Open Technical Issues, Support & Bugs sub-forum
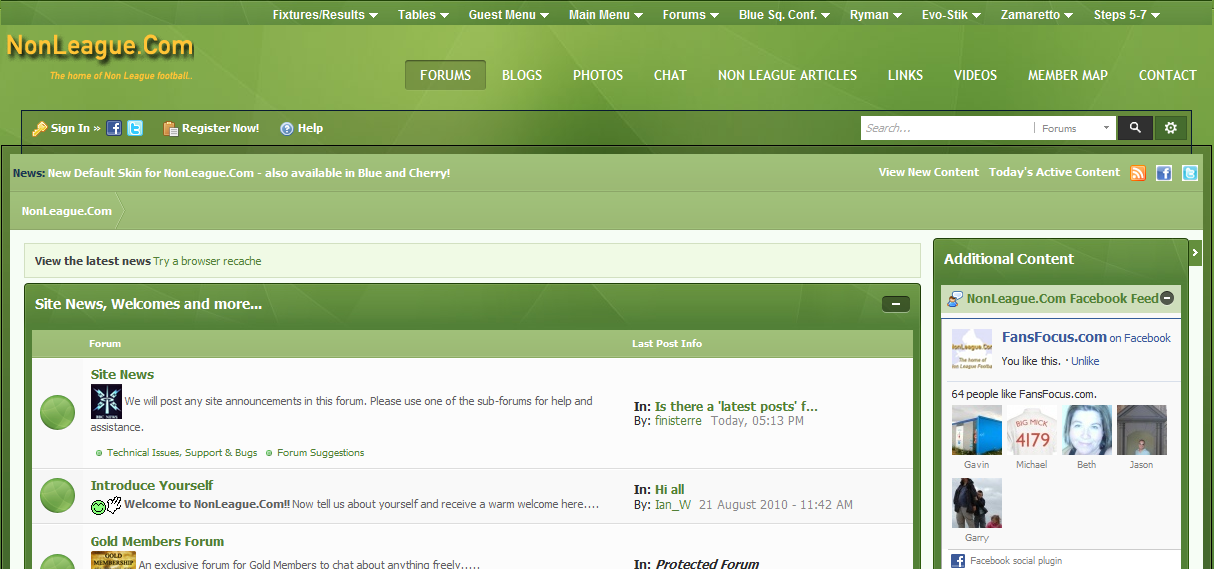 tap(182, 453)
